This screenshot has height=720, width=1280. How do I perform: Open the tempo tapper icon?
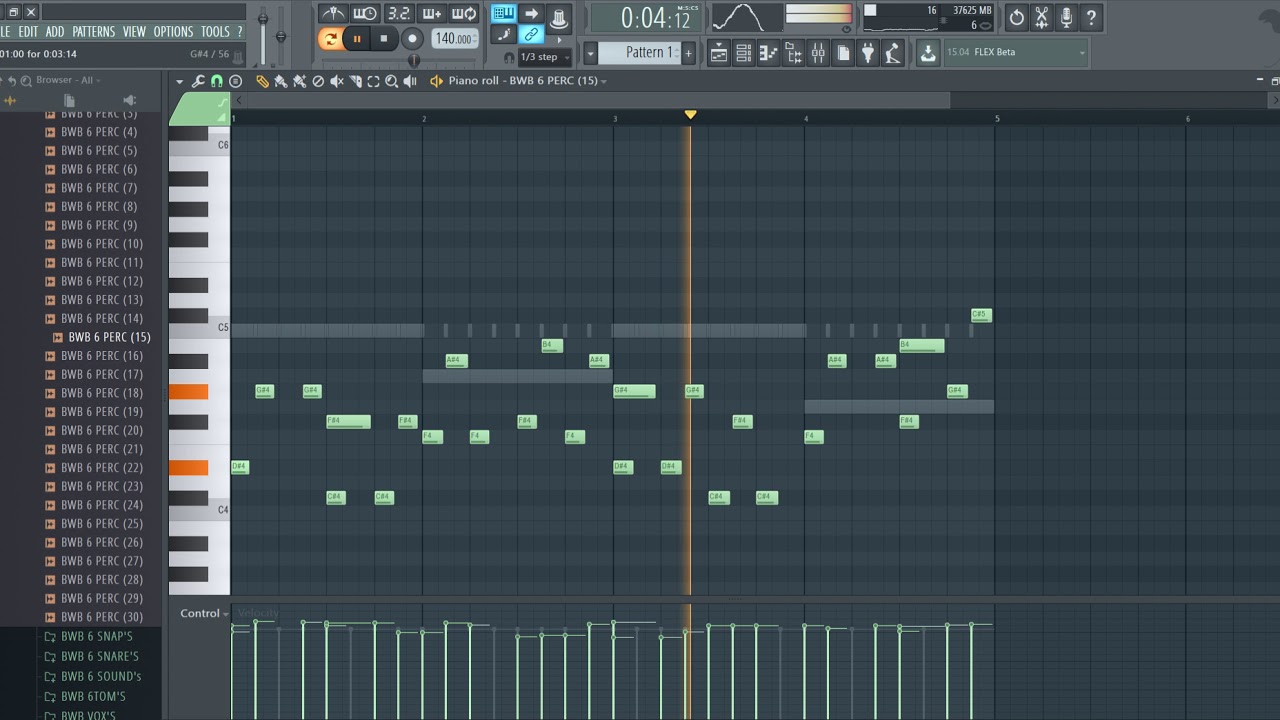click(x=892, y=53)
